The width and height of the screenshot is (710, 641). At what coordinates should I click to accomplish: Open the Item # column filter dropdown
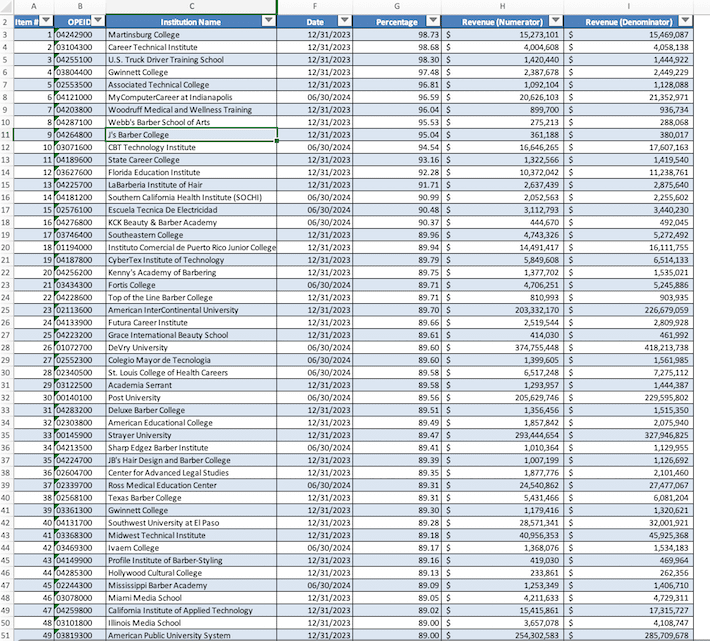pos(47,21)
